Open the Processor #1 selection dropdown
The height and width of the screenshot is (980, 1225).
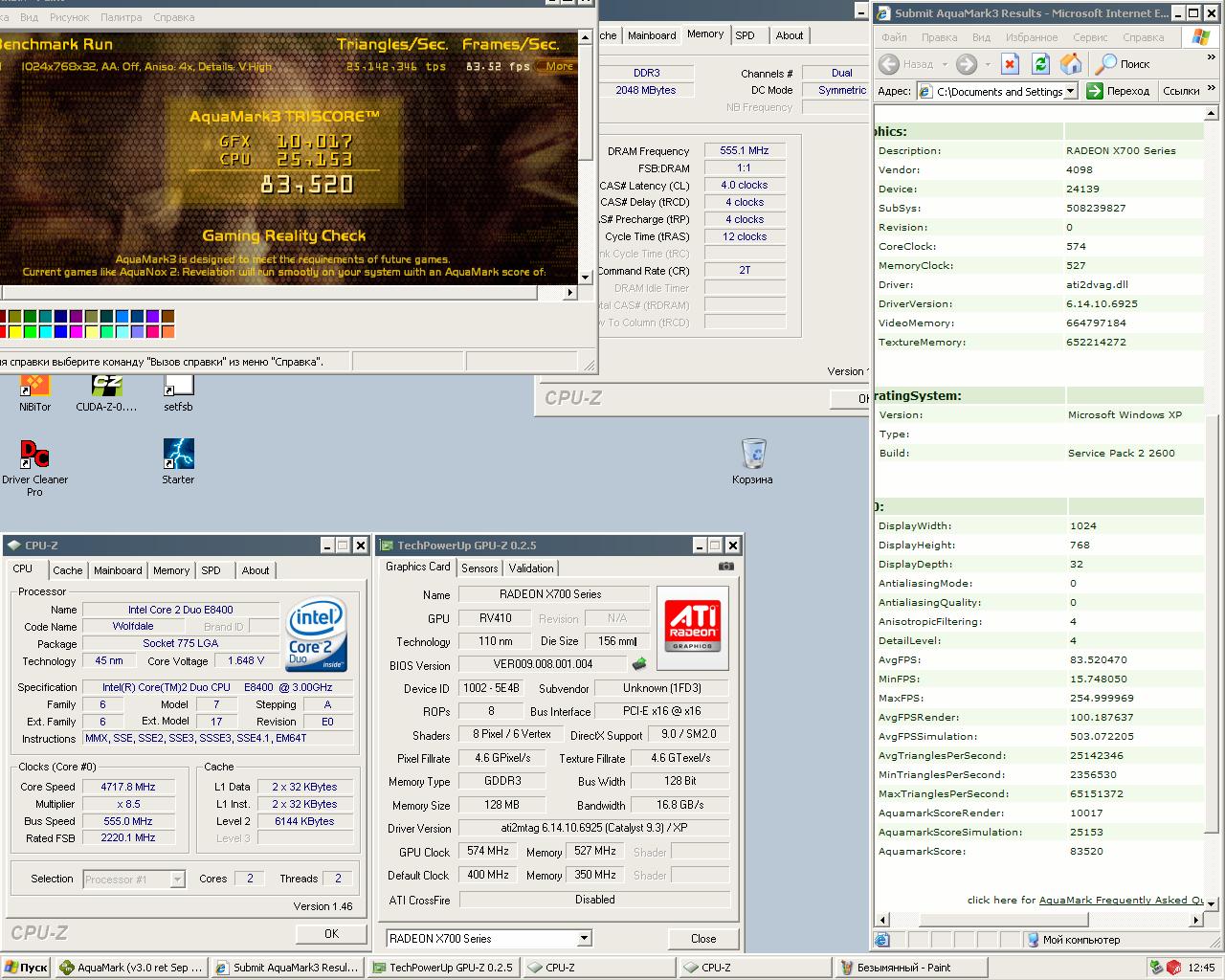[x=177, y=879]
